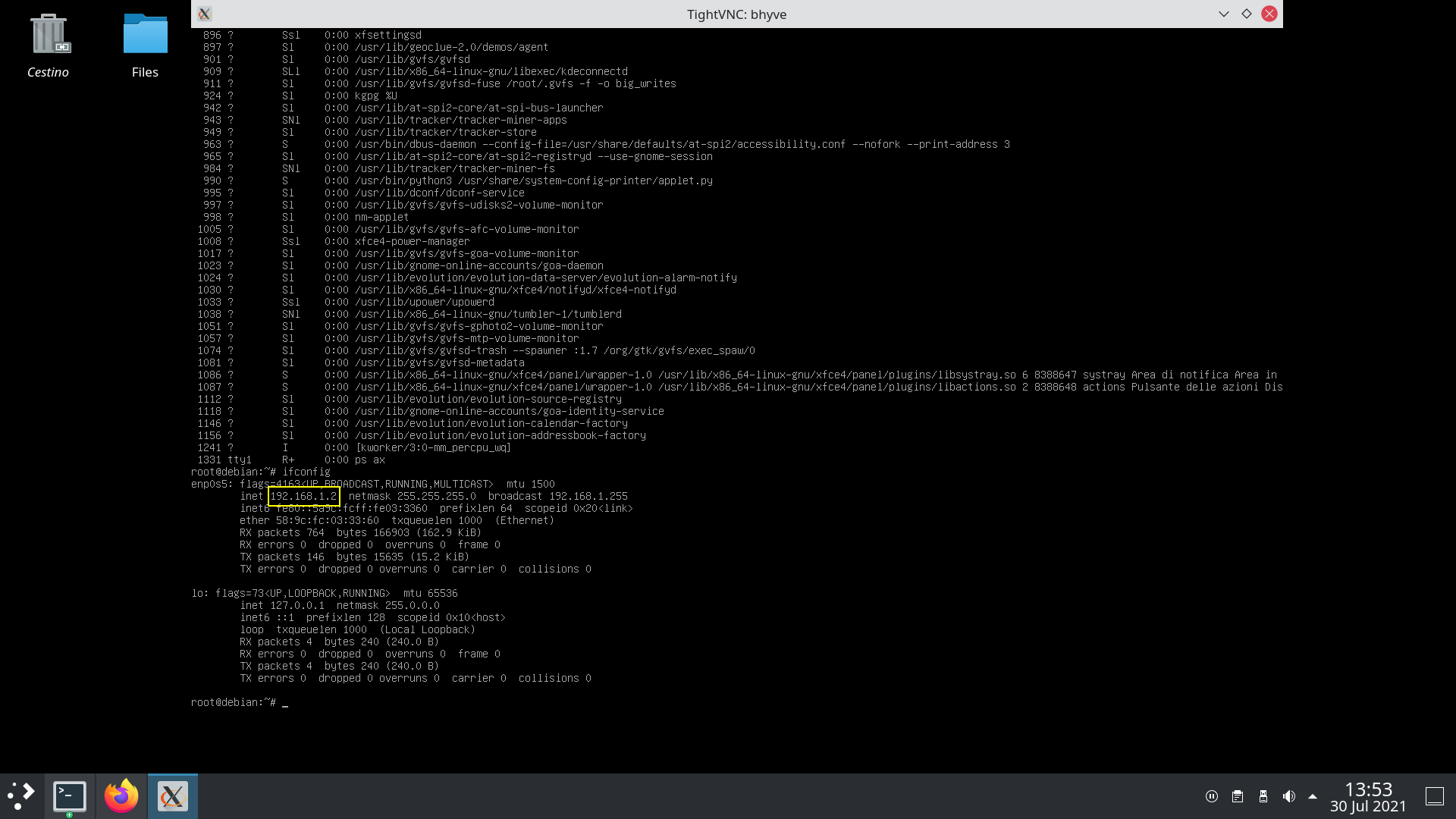The image size is (1456, 819).
Task: Click the last root@debian prompt
Action: (234, 702)
